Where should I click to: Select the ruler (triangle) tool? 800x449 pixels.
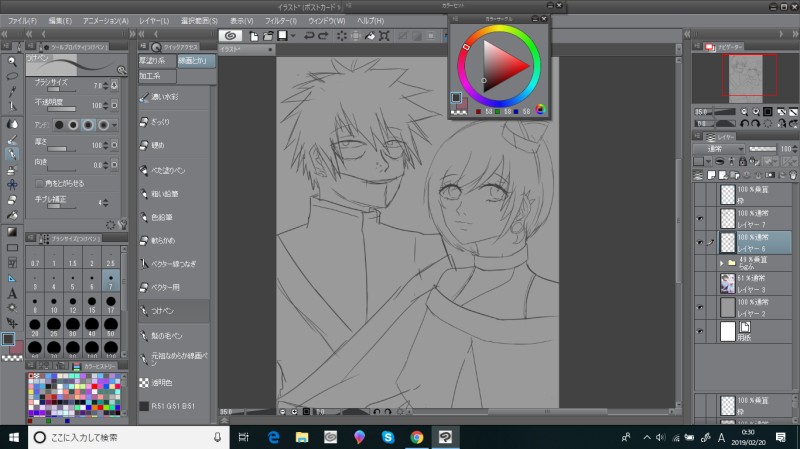tap(12, 278)
